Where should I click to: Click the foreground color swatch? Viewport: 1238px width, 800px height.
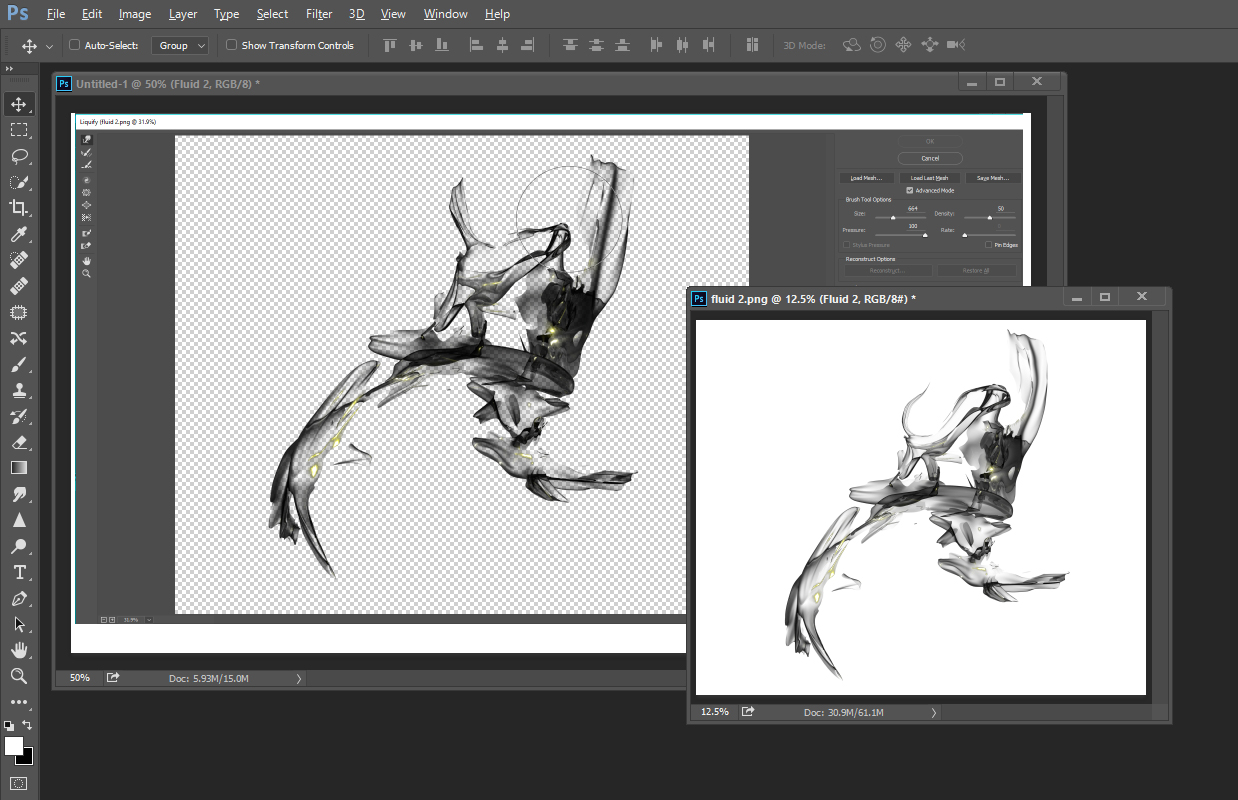point(13,746)
